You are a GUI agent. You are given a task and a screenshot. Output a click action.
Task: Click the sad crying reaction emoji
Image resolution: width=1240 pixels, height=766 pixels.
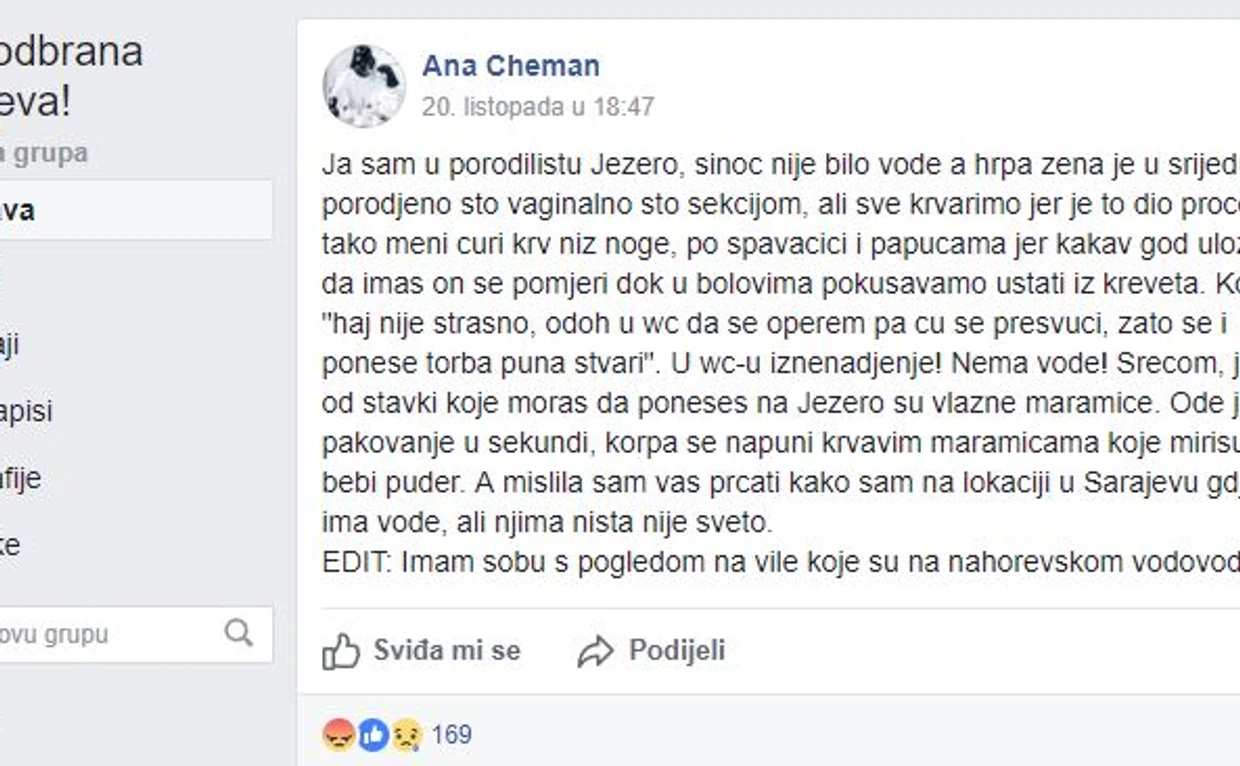[x=406, y=736]
